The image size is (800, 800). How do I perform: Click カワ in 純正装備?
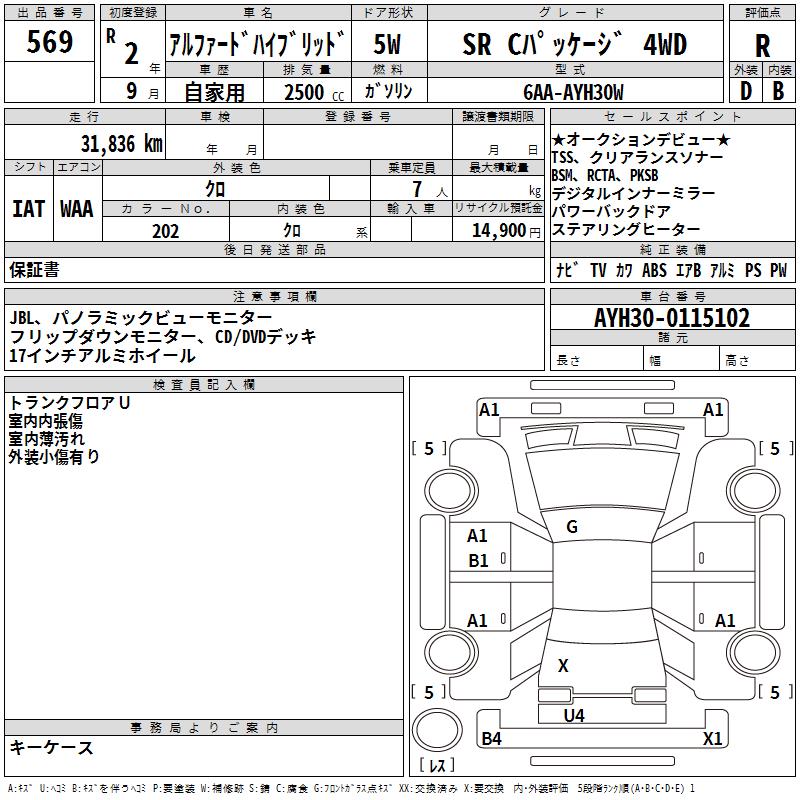coord(624,270)
